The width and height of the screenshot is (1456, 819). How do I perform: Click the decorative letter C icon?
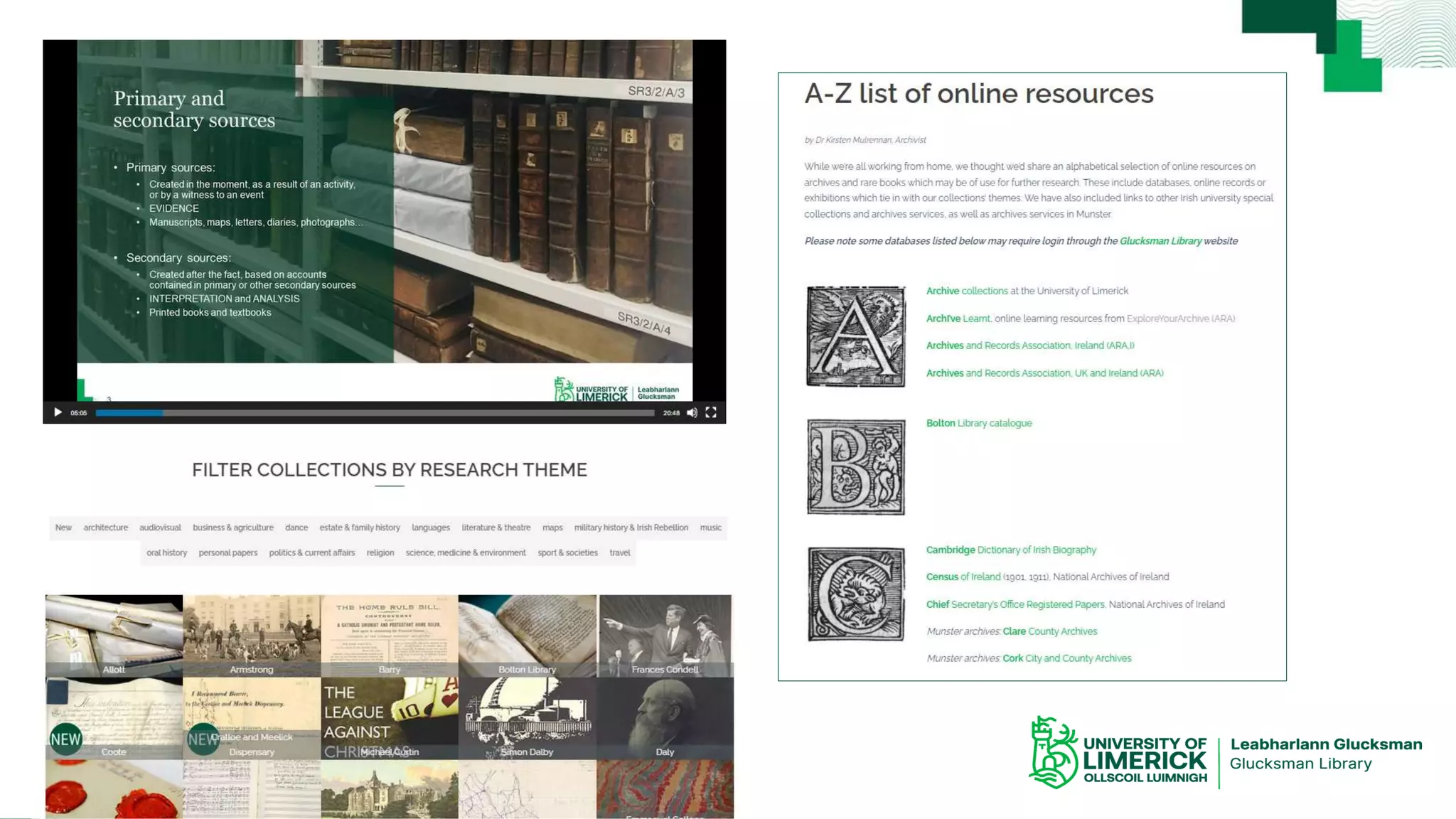pos(856,594)
